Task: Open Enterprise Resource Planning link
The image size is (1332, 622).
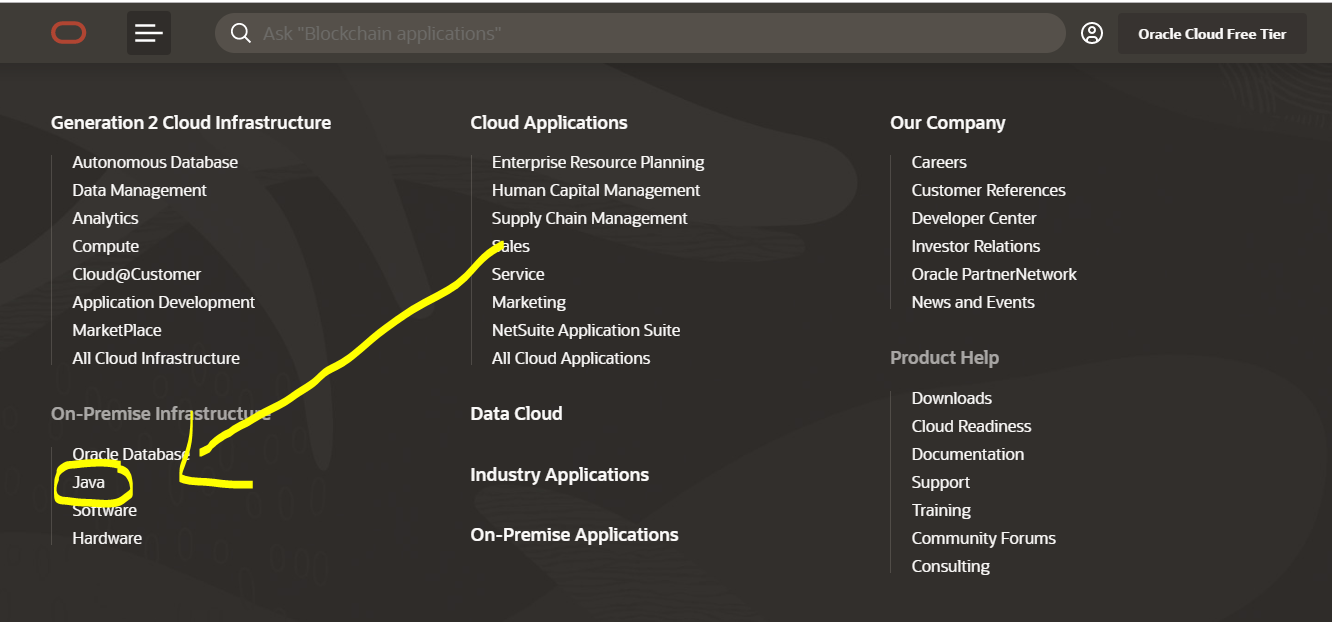Action: pos(598,162)
